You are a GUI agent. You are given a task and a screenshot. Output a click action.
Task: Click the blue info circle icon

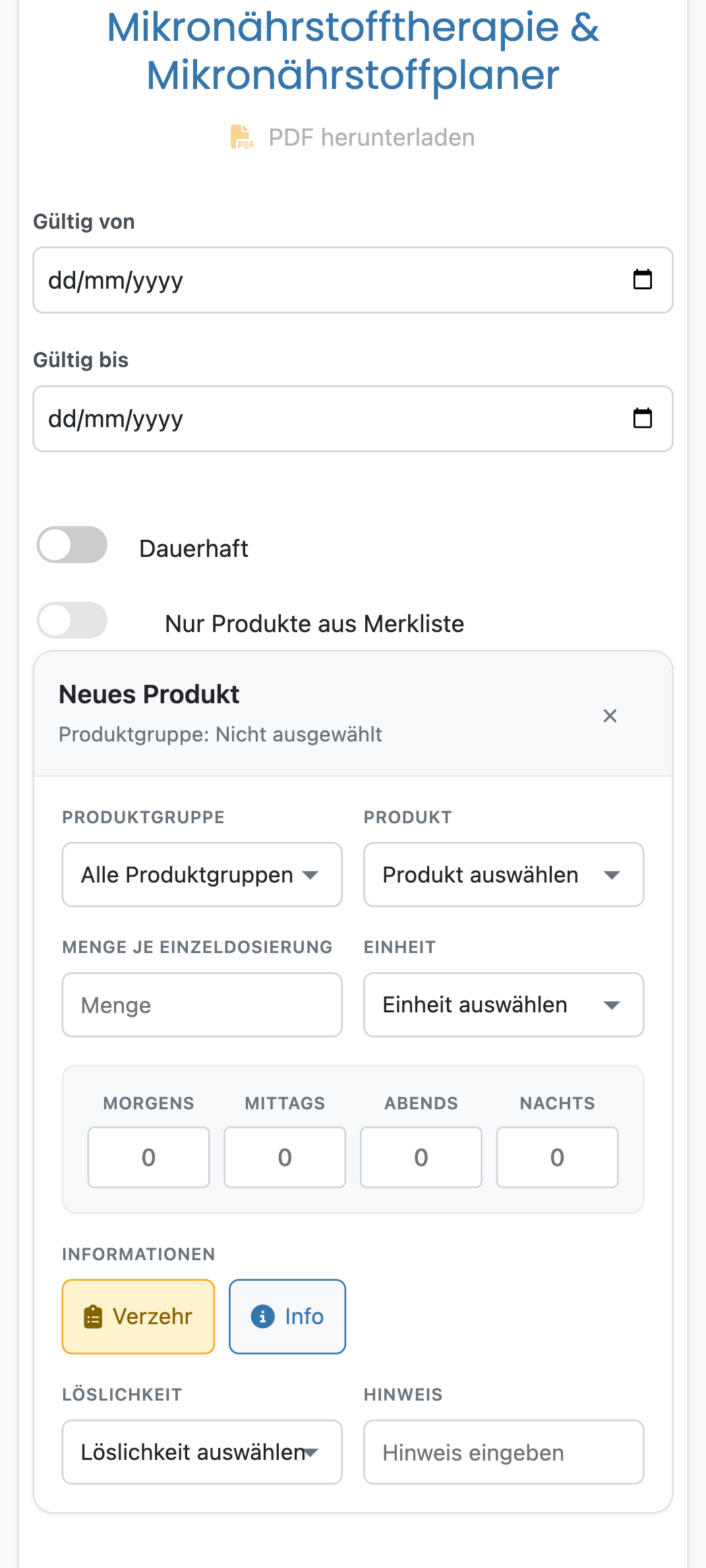[x=262, y=1316]
